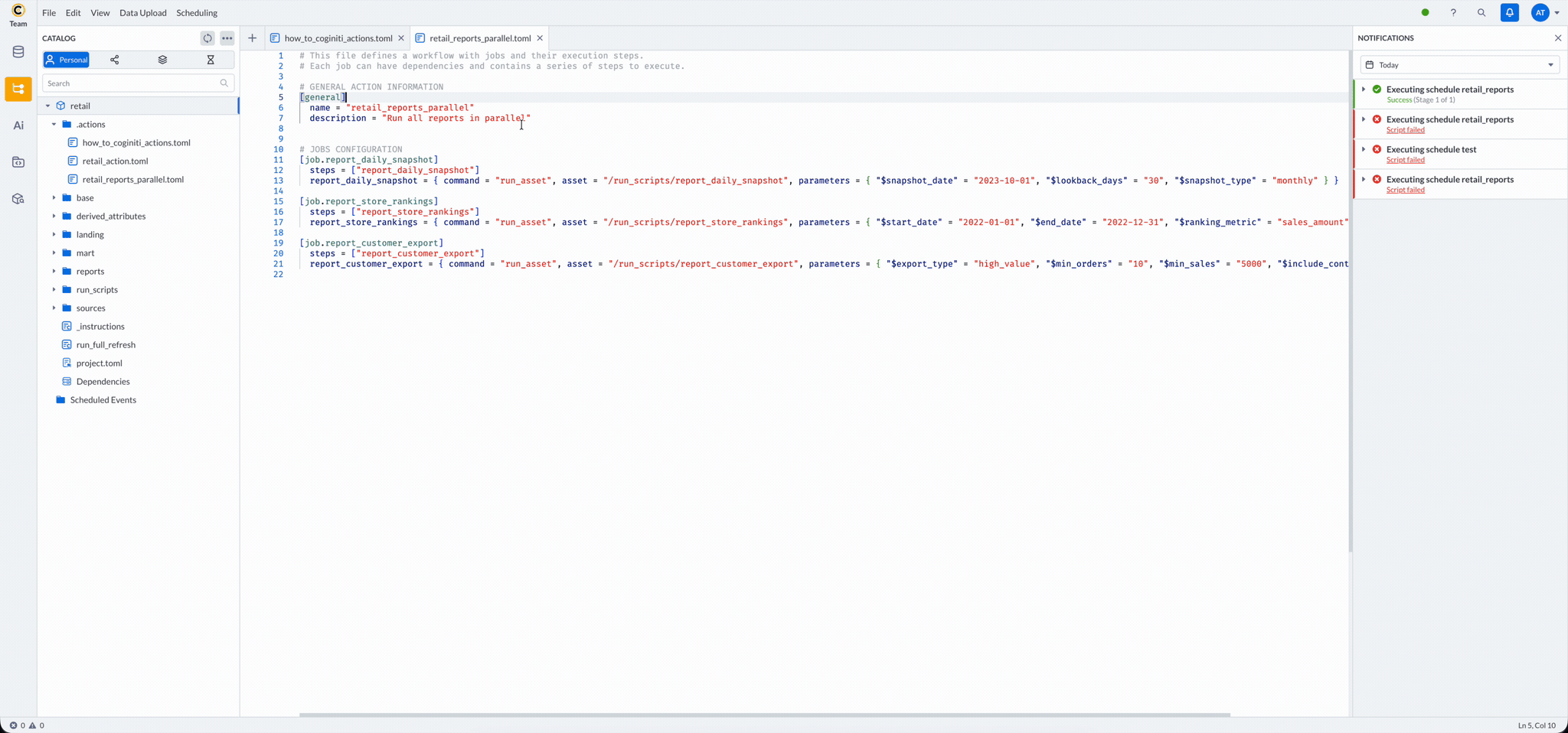Click line number 13 in the gutter
Image resolution: width=1568 pixels, height=733 pixels.
[279, 181]
